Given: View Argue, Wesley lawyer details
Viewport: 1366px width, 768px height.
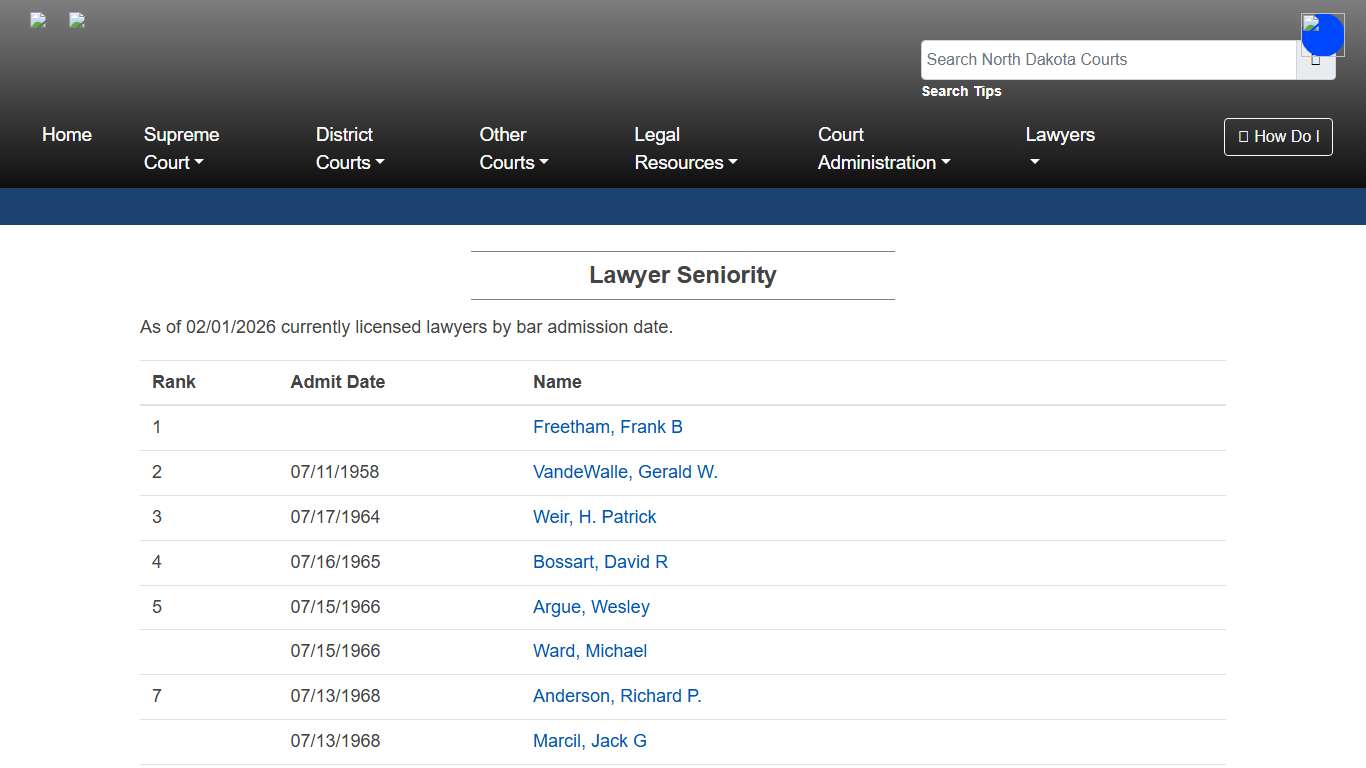Looking at the screenshot, I should pyautogui.click(x=591, y=607).
